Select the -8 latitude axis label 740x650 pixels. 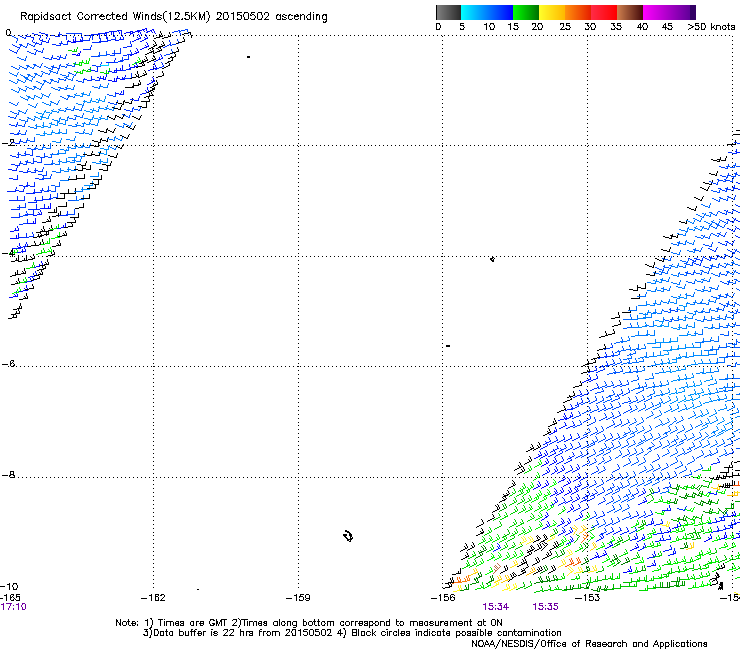pos(8,474)
